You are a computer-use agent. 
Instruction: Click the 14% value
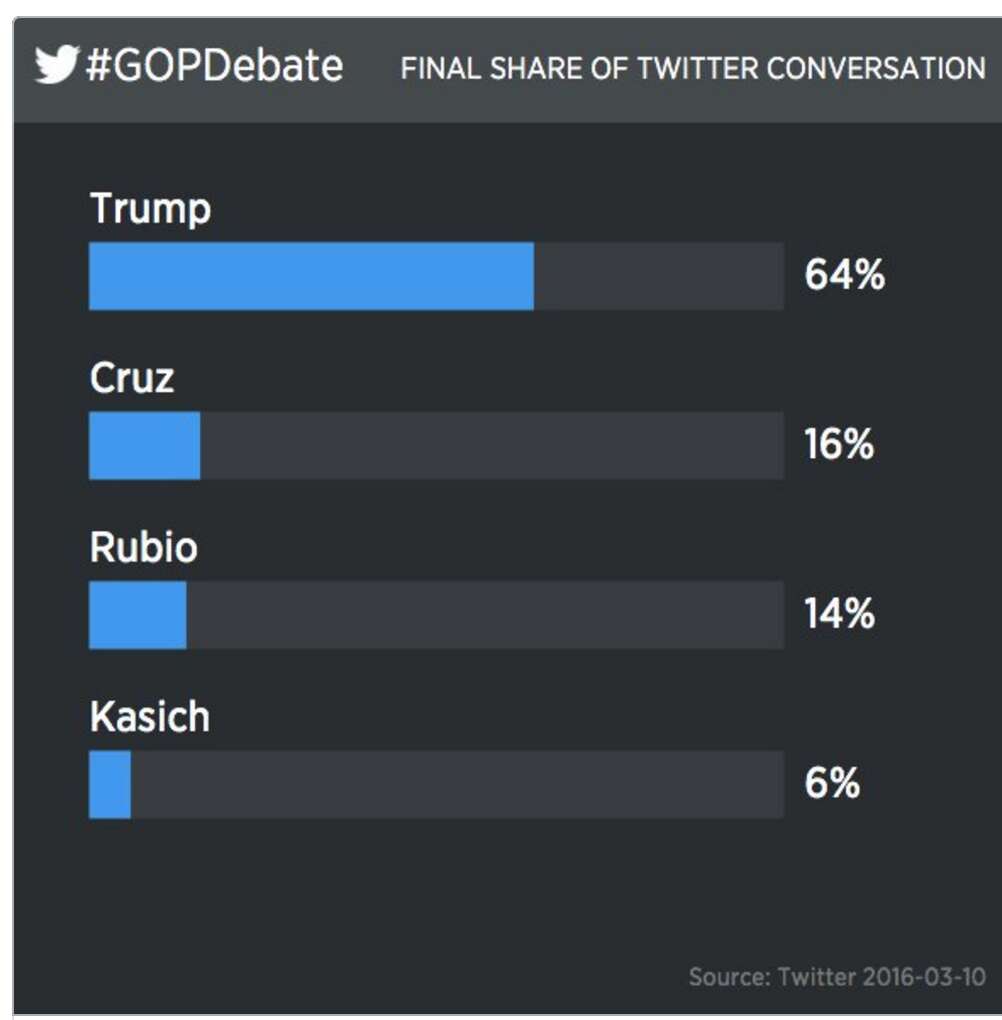(839, 615)
